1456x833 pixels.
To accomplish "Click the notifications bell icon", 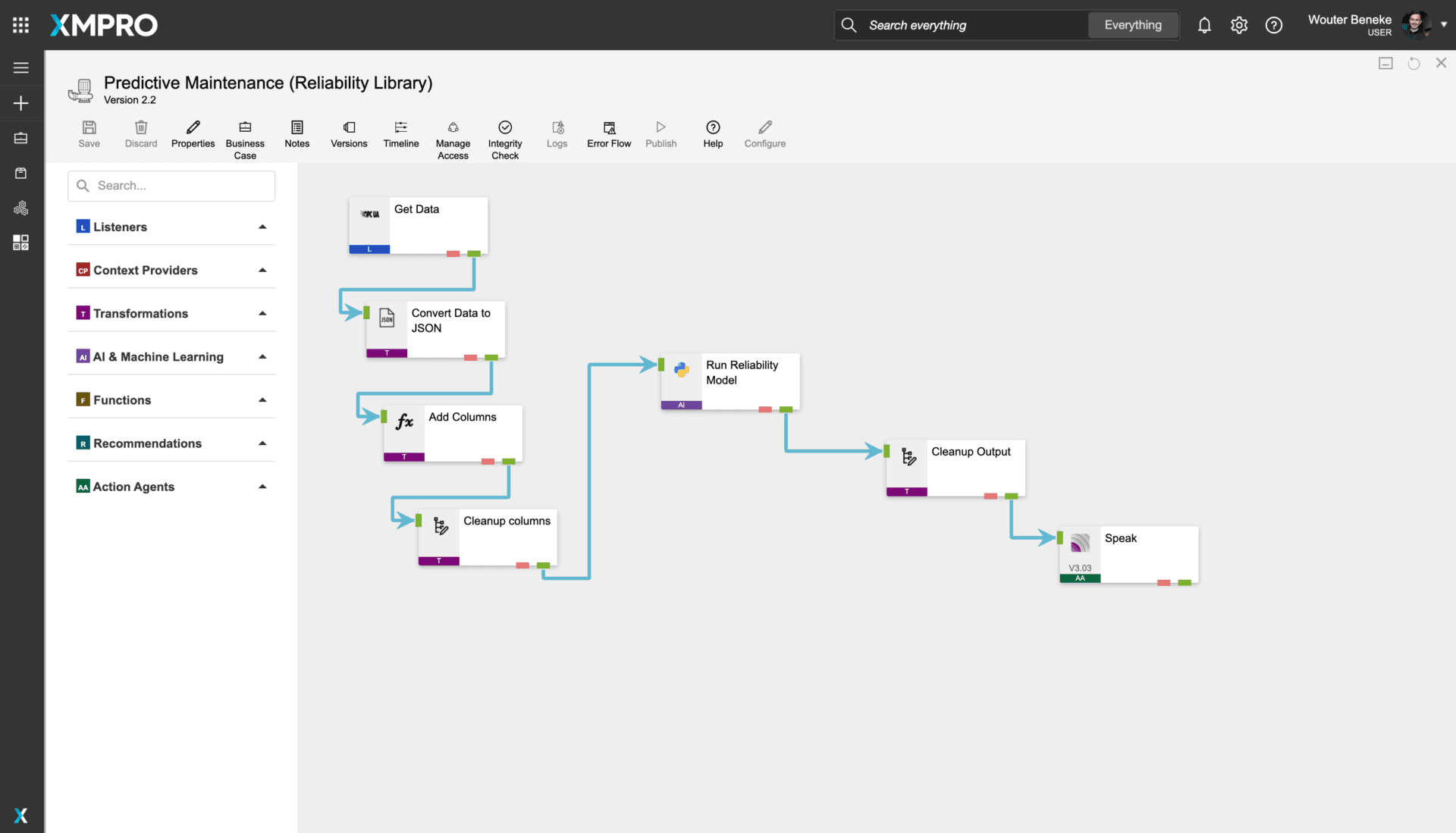I will [x=1204, y=25].
